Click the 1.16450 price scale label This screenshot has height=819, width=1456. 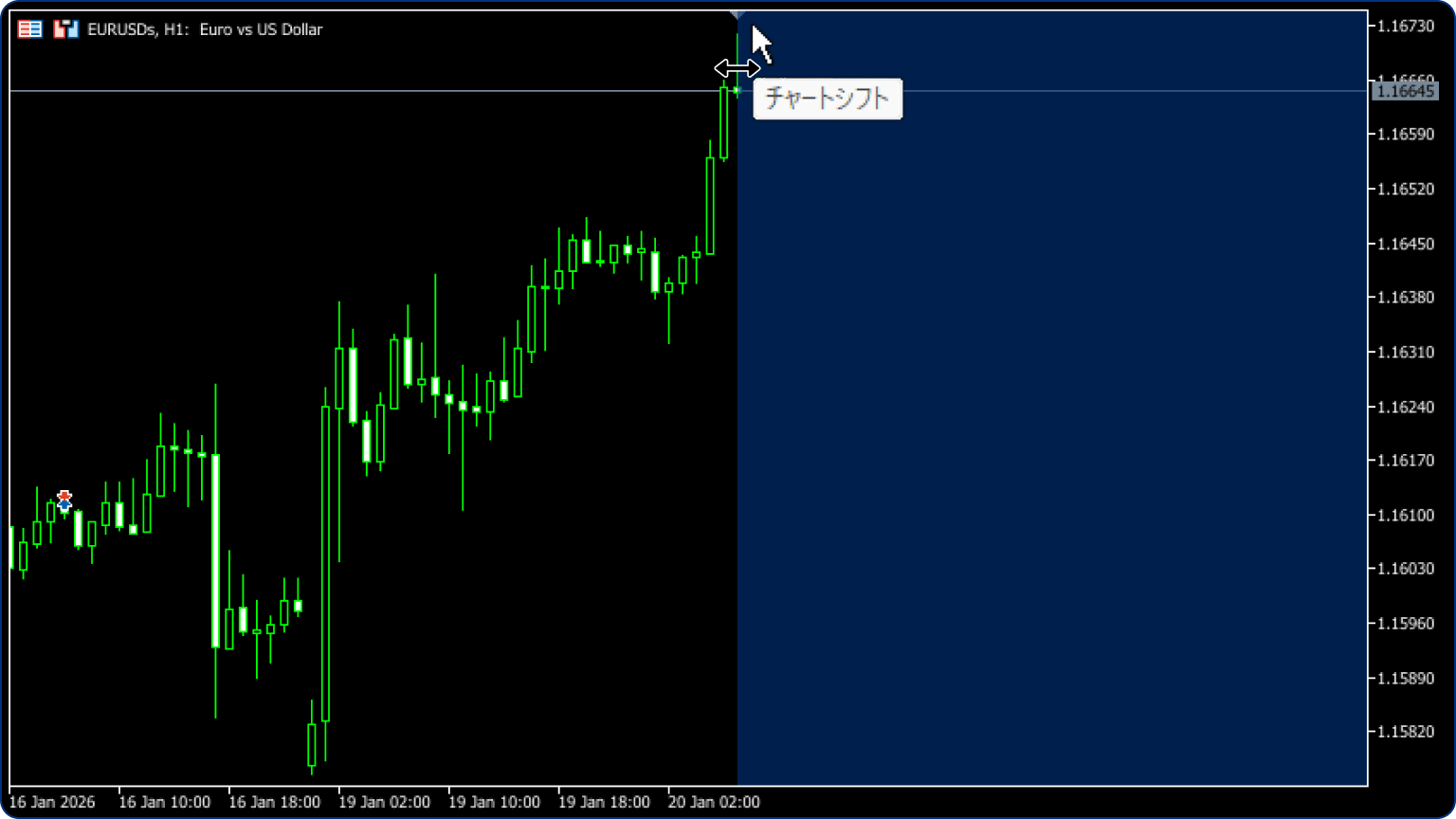tap(1406, 245)
